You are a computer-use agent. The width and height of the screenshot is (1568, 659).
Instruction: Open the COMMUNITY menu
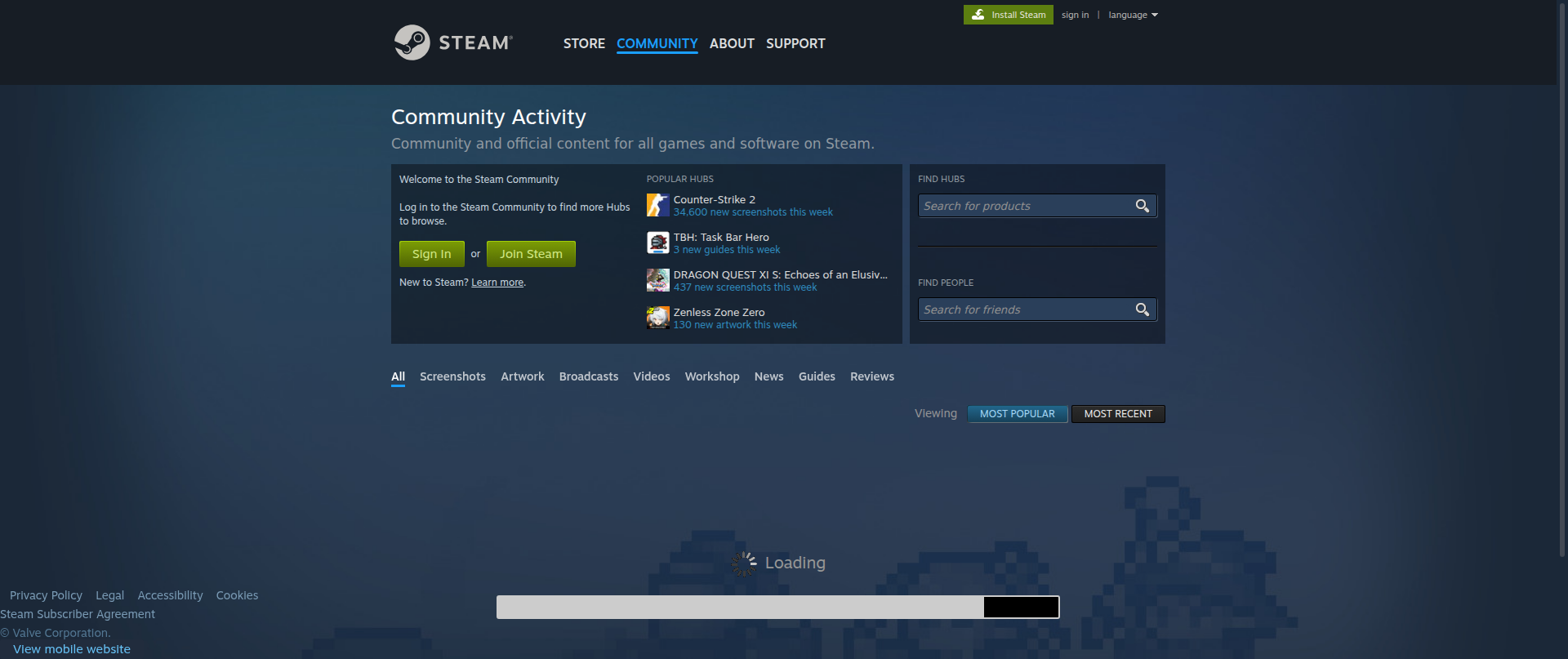[x=657, y=43]
